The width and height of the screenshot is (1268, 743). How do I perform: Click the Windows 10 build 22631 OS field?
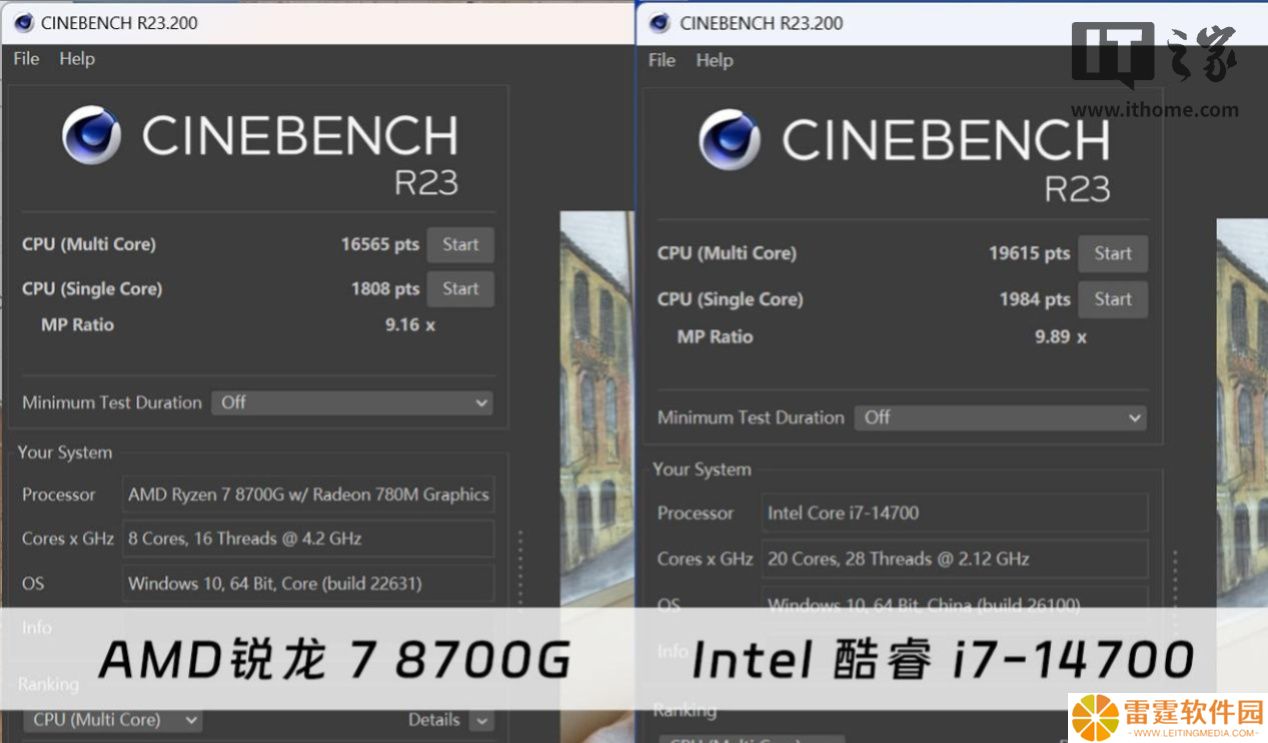pyautogui.click(x=308, y=583)
